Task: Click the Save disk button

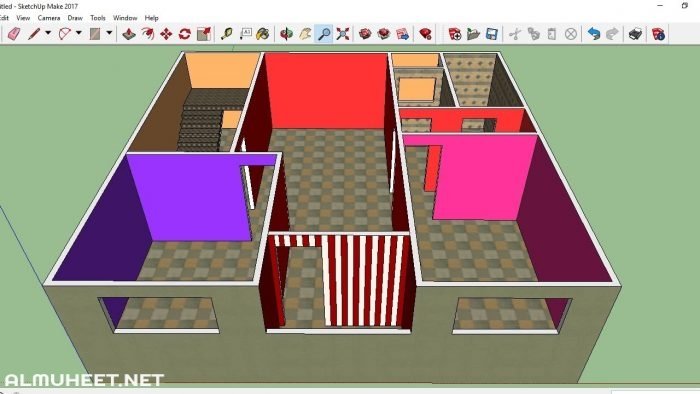Action: pos(492,33)
